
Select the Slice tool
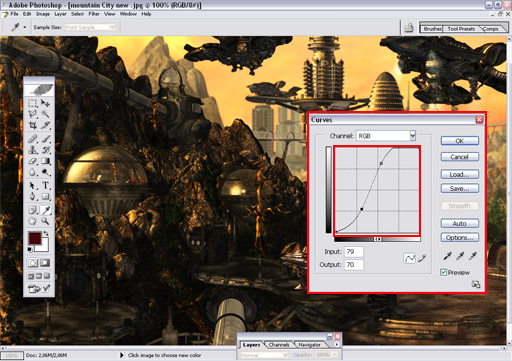pyautogui.click(x=45, y=125)
